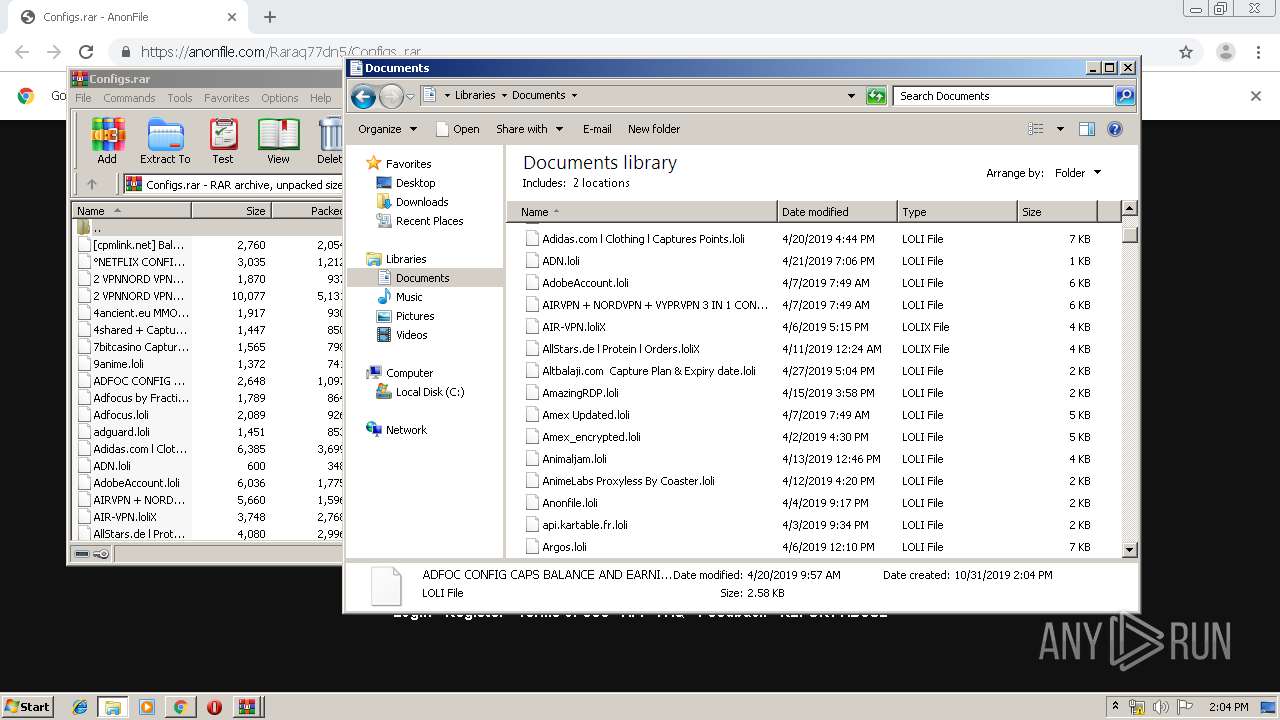The height and width of the screenshot is (720, 1280).
Task: Show the preview pane icon
Action: click(x=1087, y=129)
